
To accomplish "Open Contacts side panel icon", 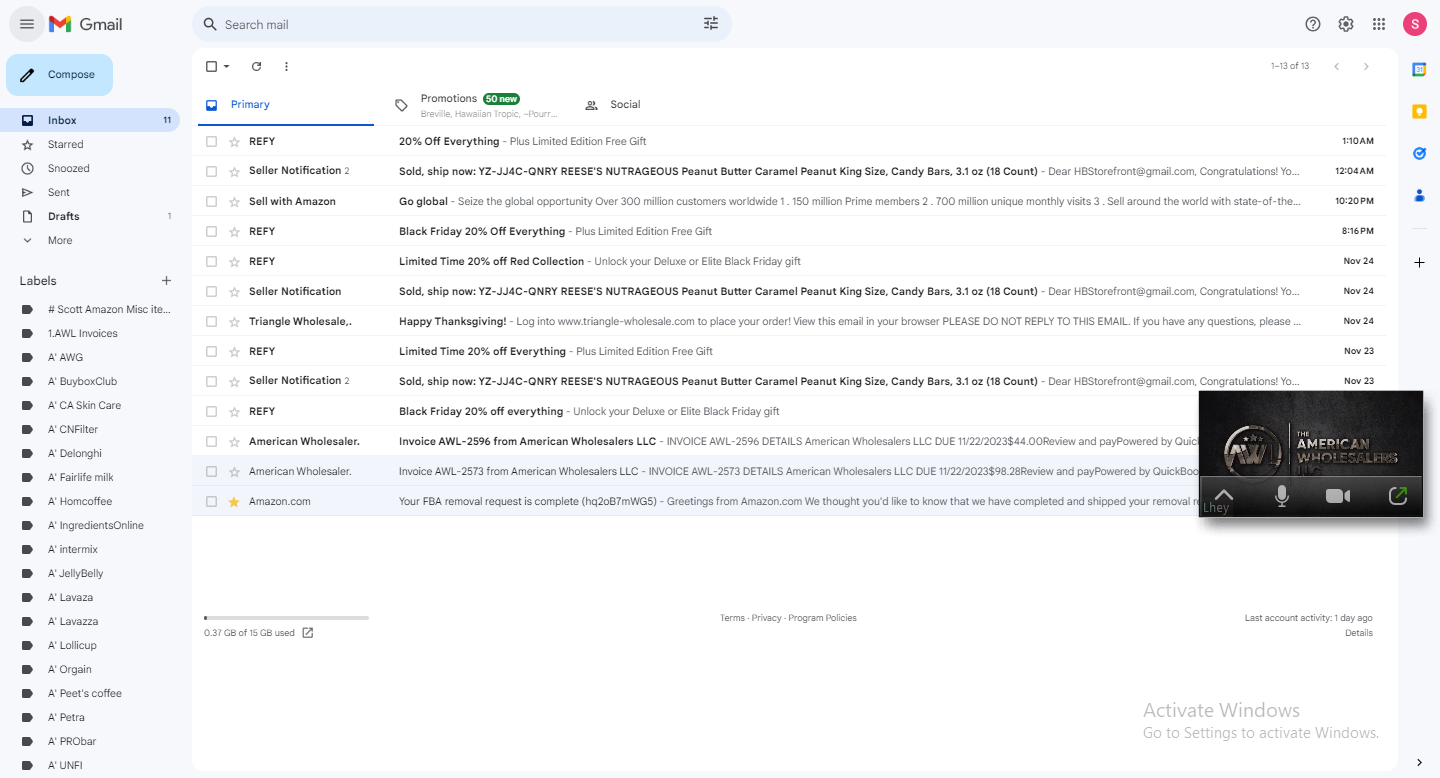I will 1419,195.
